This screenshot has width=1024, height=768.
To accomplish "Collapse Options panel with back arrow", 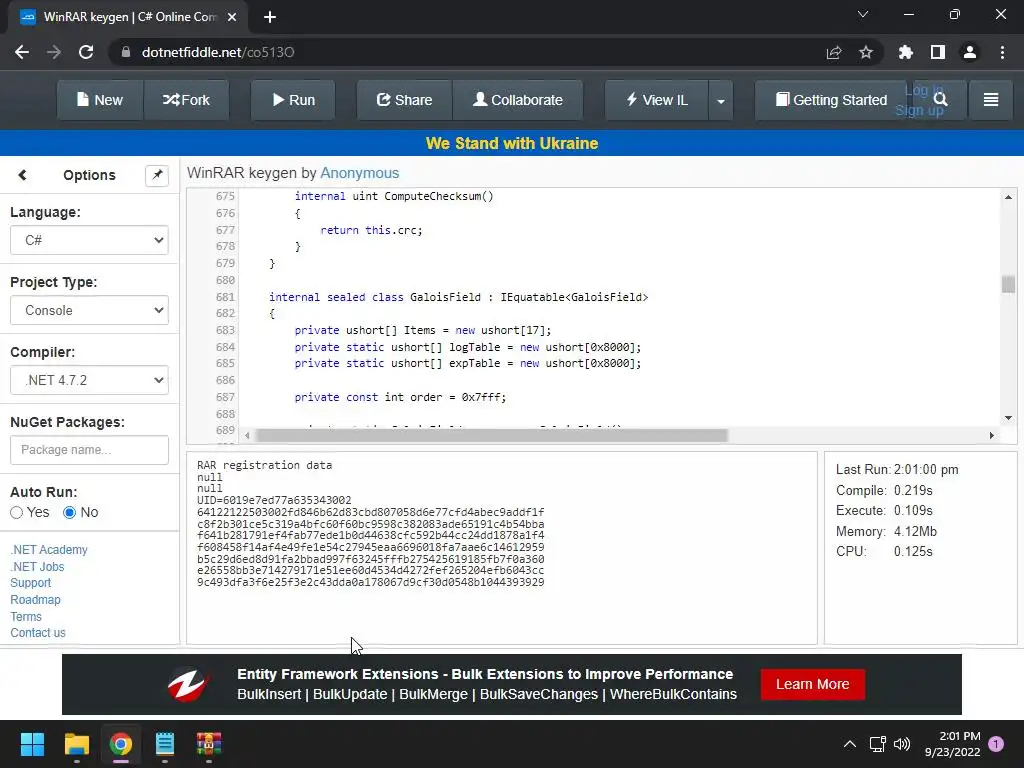I will point(22,175).
